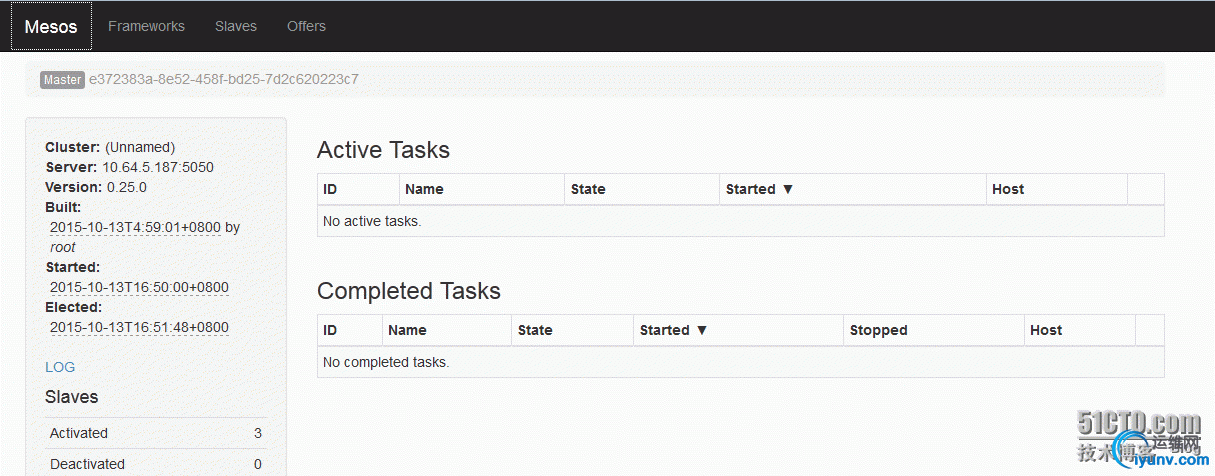Sort Active Tasks by ID column

(358, 189)
